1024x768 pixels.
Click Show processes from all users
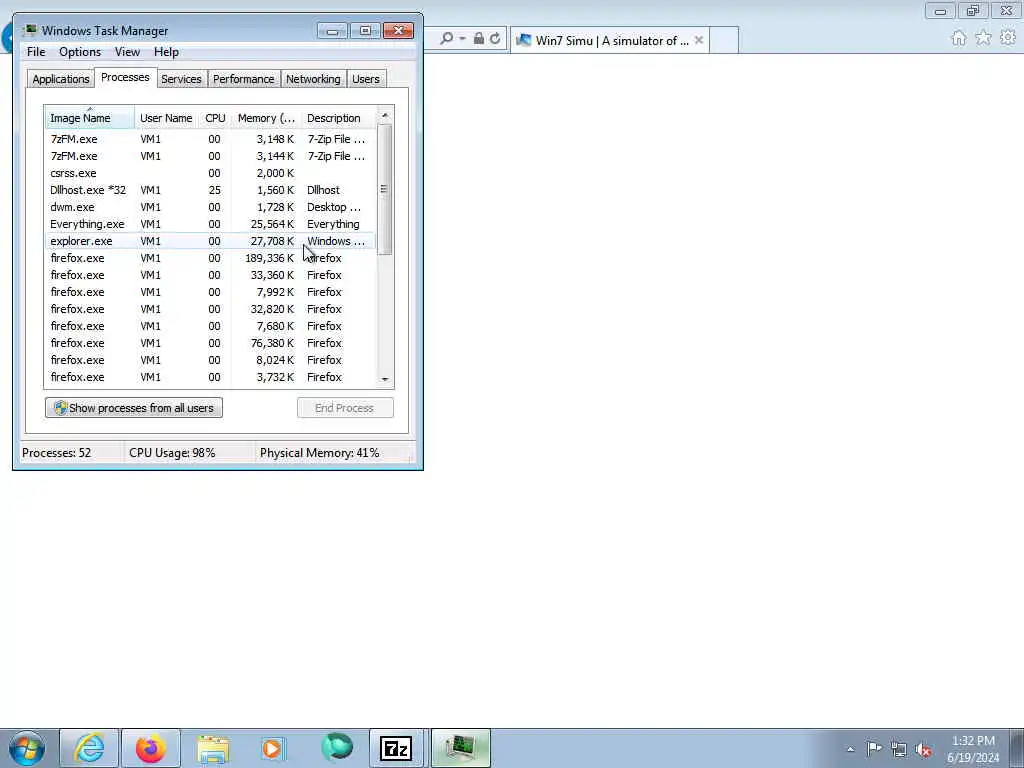tap(134, 408)
